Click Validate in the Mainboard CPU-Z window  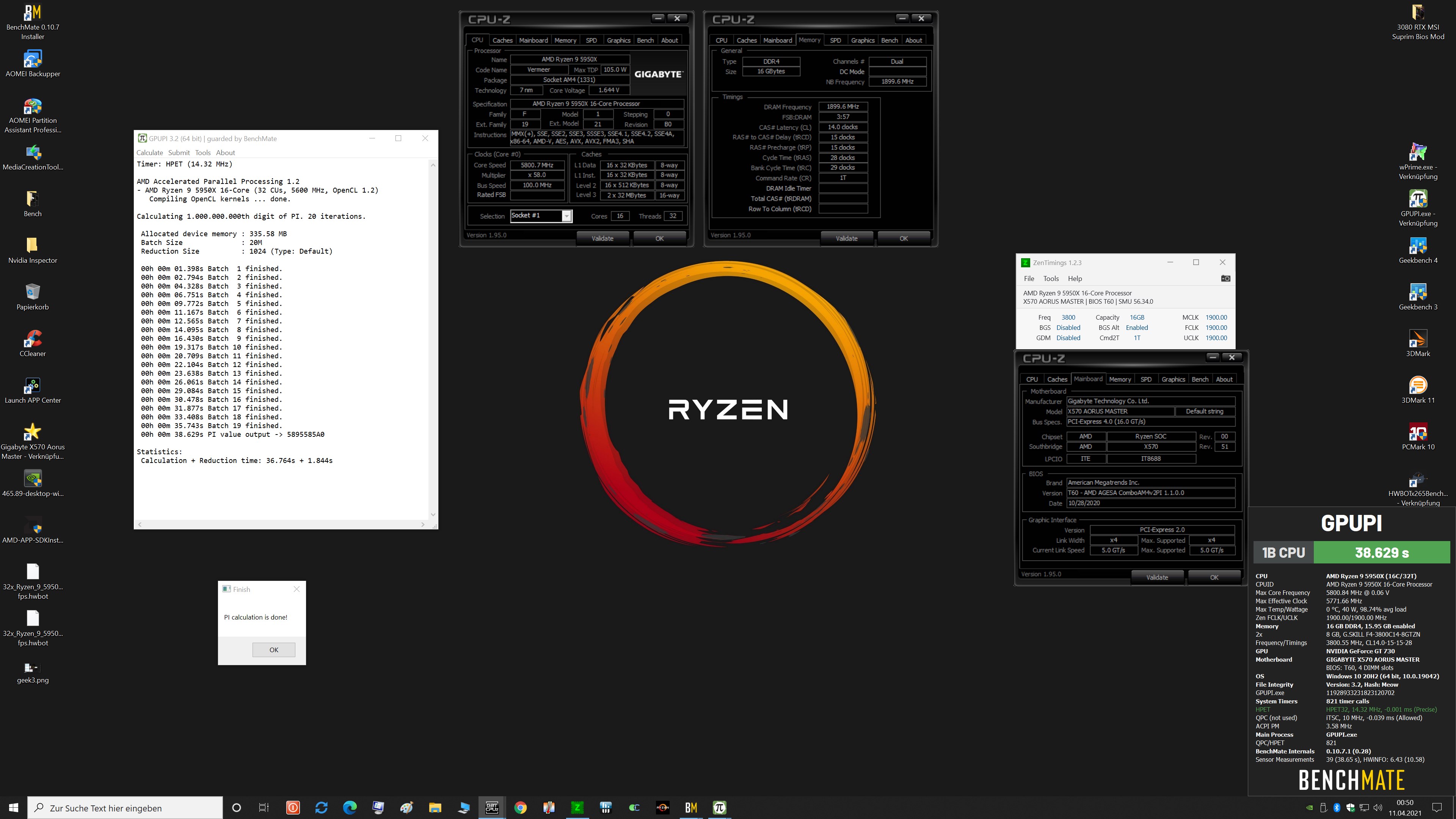1156,577
